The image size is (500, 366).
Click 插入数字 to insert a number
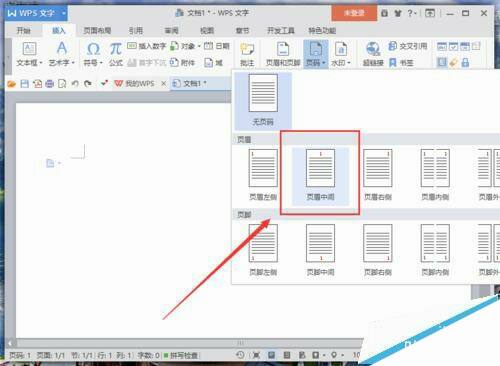tap(146, 46)
